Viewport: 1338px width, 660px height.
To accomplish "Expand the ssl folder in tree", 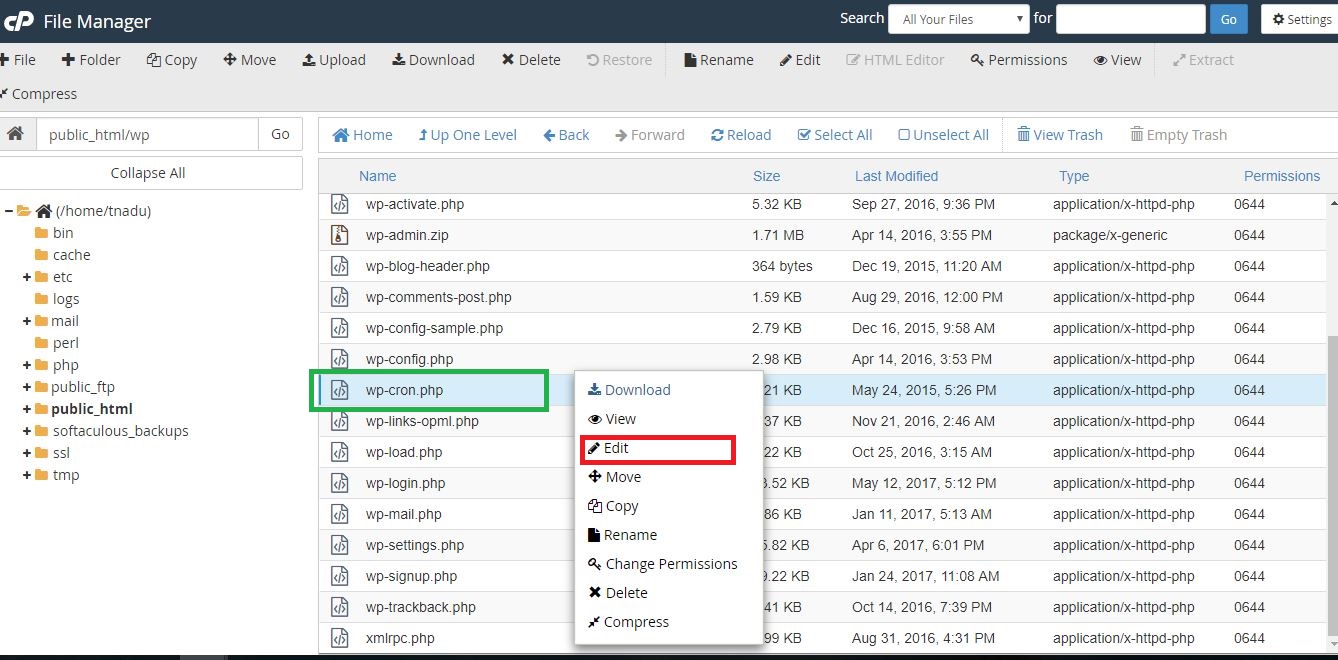I will coord(27,453).
